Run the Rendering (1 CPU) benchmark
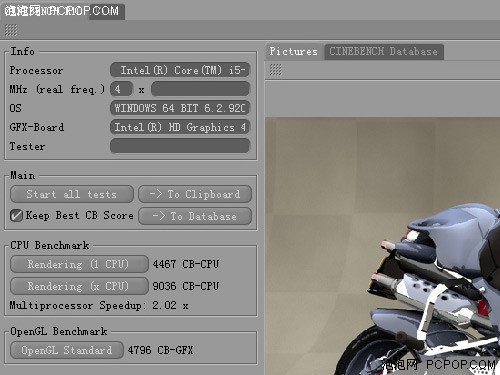The image size is (500, 375). [79, 264]
